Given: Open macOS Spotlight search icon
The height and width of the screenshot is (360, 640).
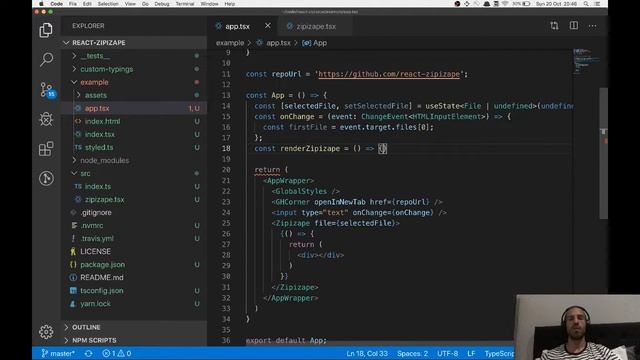Looking at the screenshot, I should pyautogui.click(x=586, y=4).
